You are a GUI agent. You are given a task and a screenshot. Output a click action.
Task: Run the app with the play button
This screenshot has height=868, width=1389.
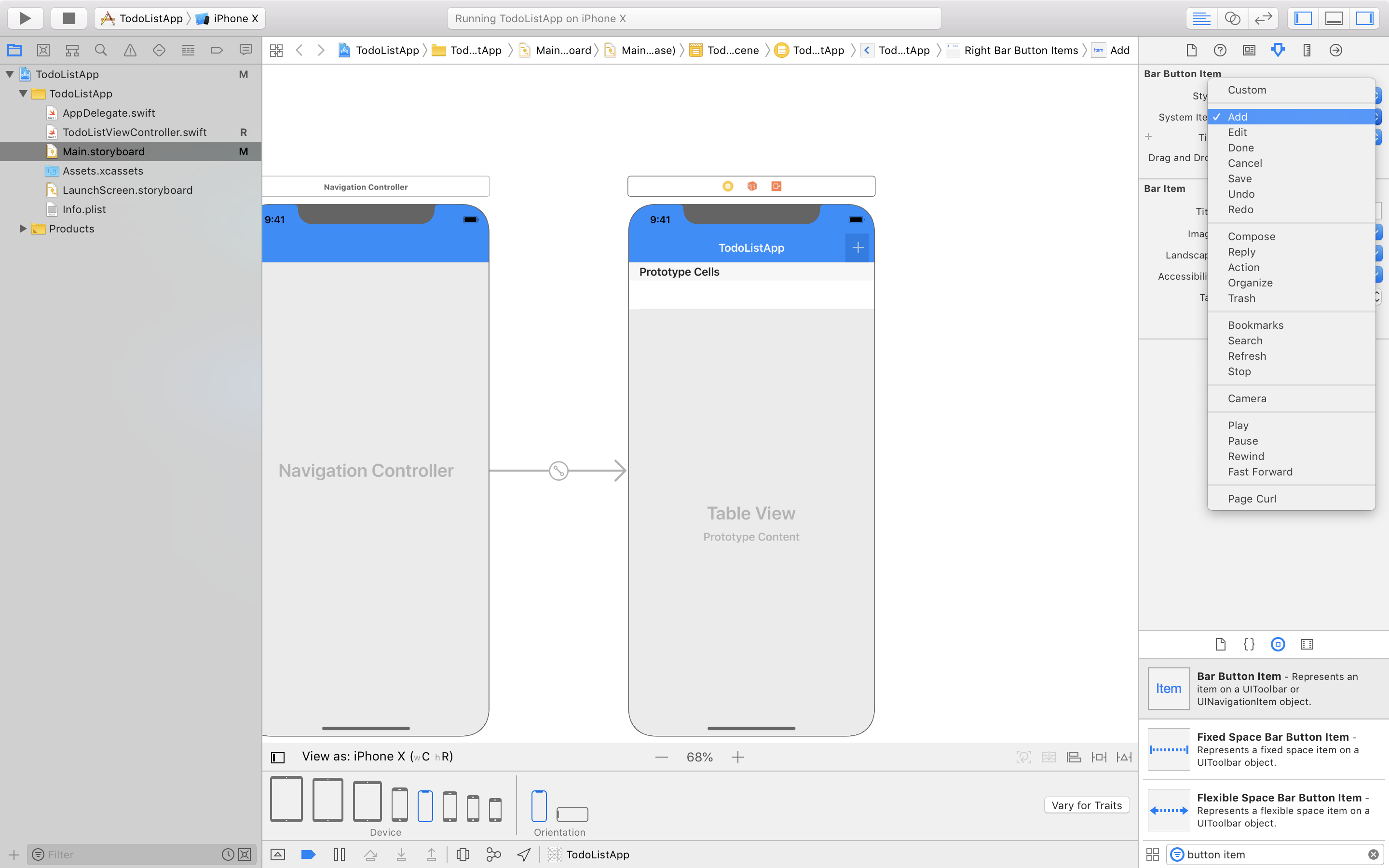(x=25, y=18)
